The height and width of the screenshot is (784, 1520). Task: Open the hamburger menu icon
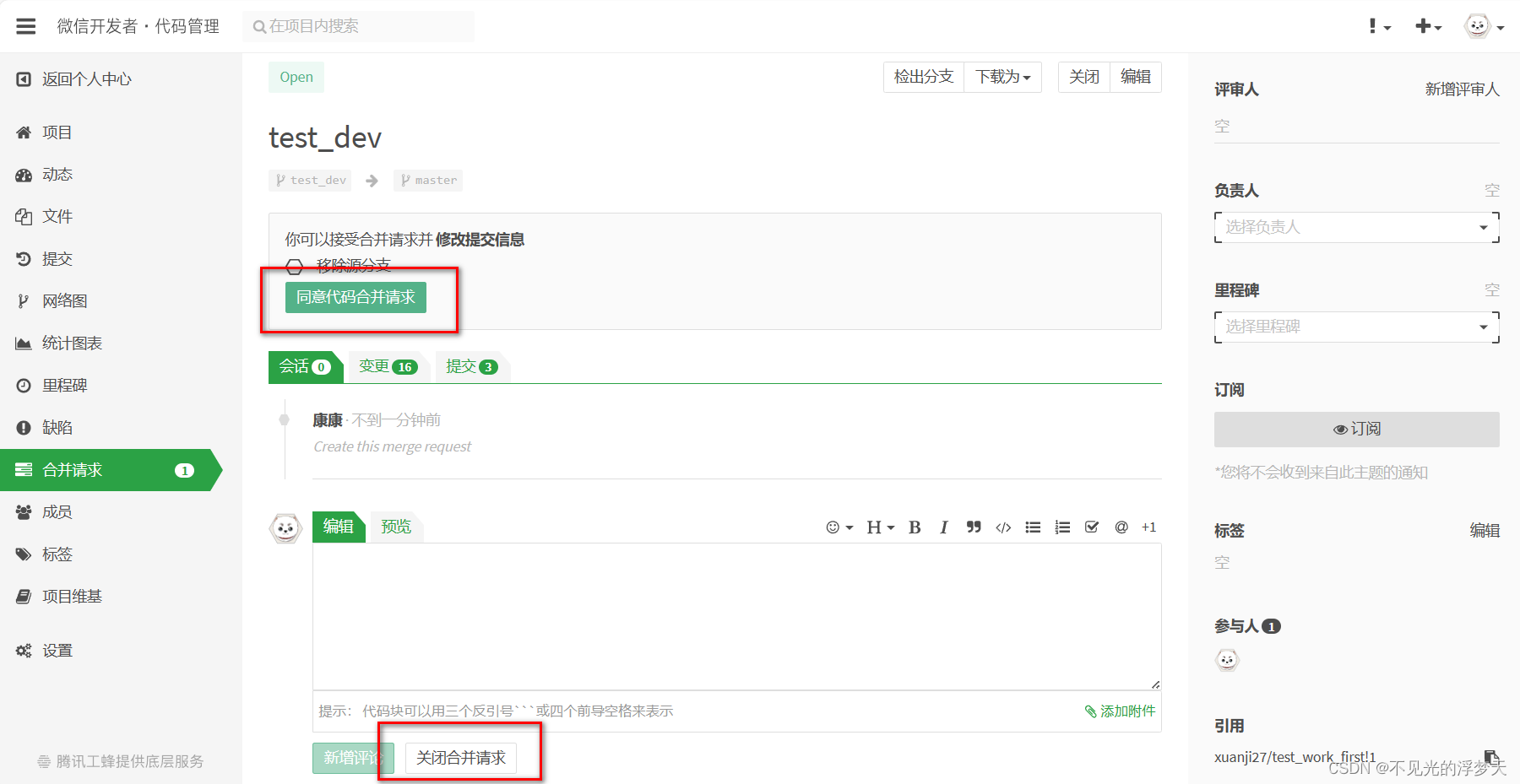[26, 26]
